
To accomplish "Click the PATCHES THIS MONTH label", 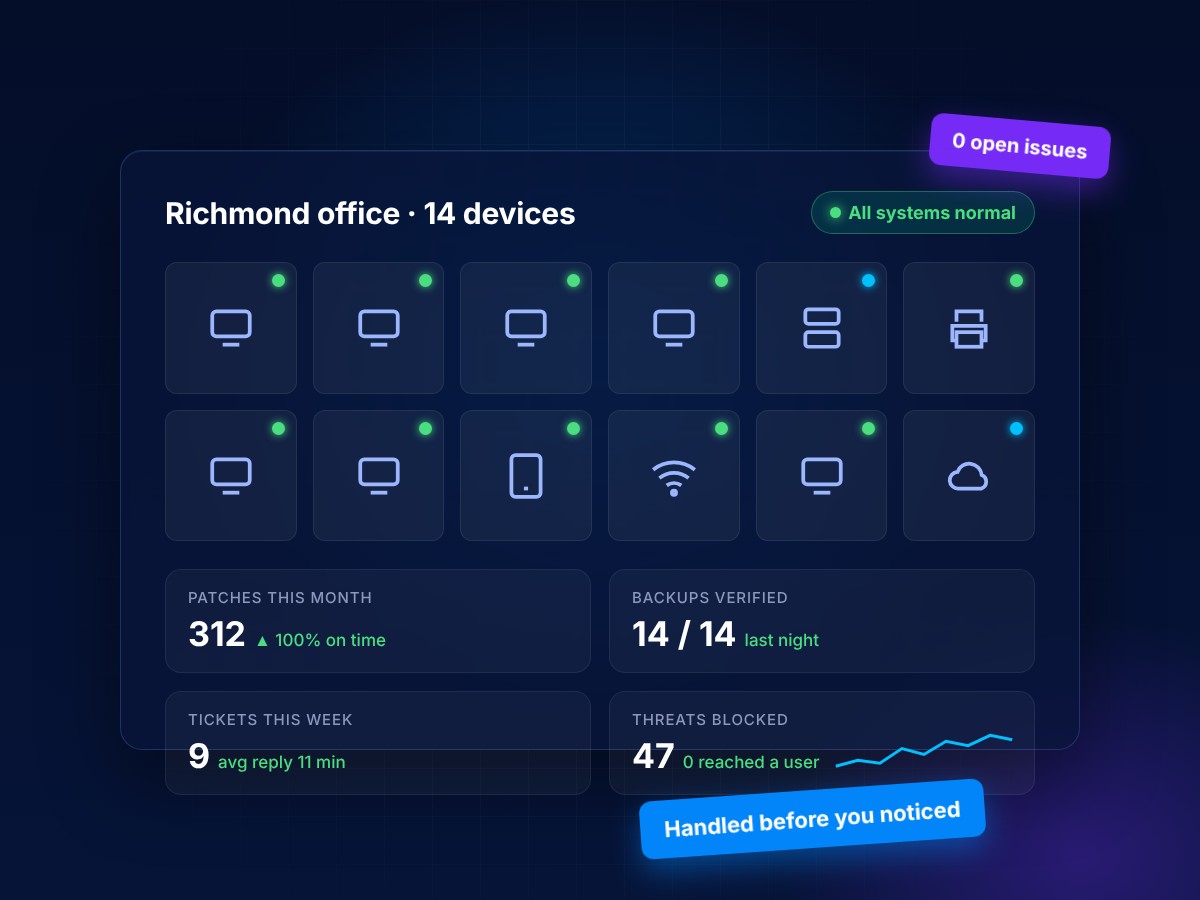I will (x=280, y=598).
